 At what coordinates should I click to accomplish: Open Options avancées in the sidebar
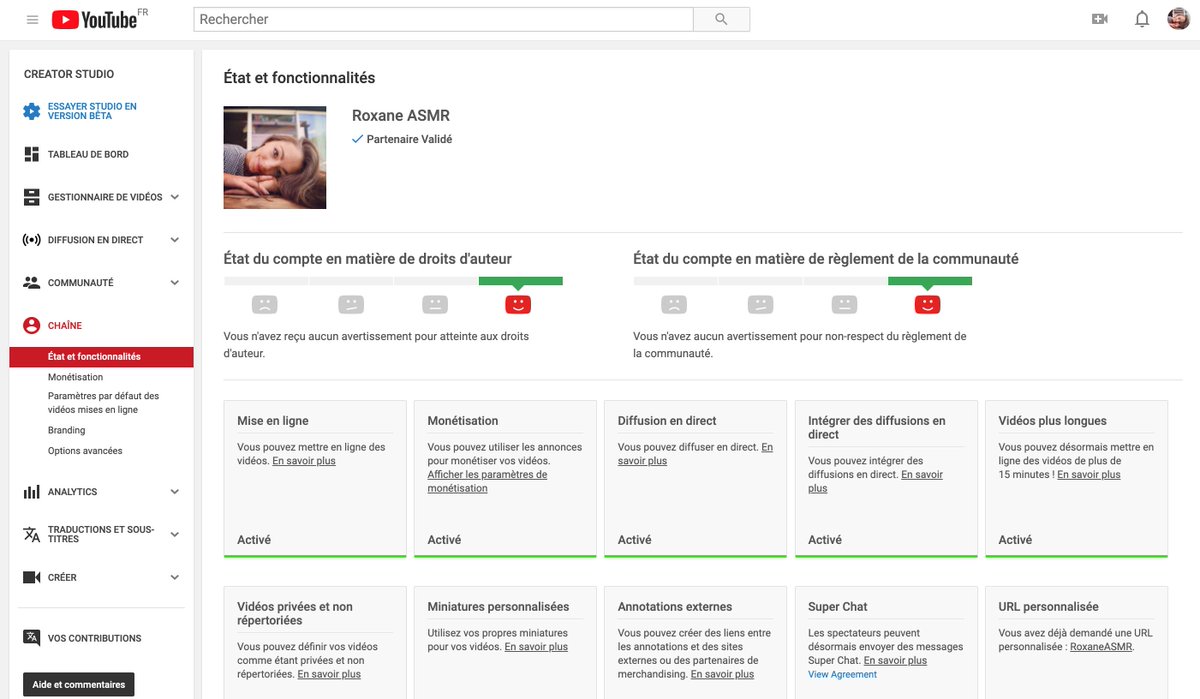[x=85, y=451]
